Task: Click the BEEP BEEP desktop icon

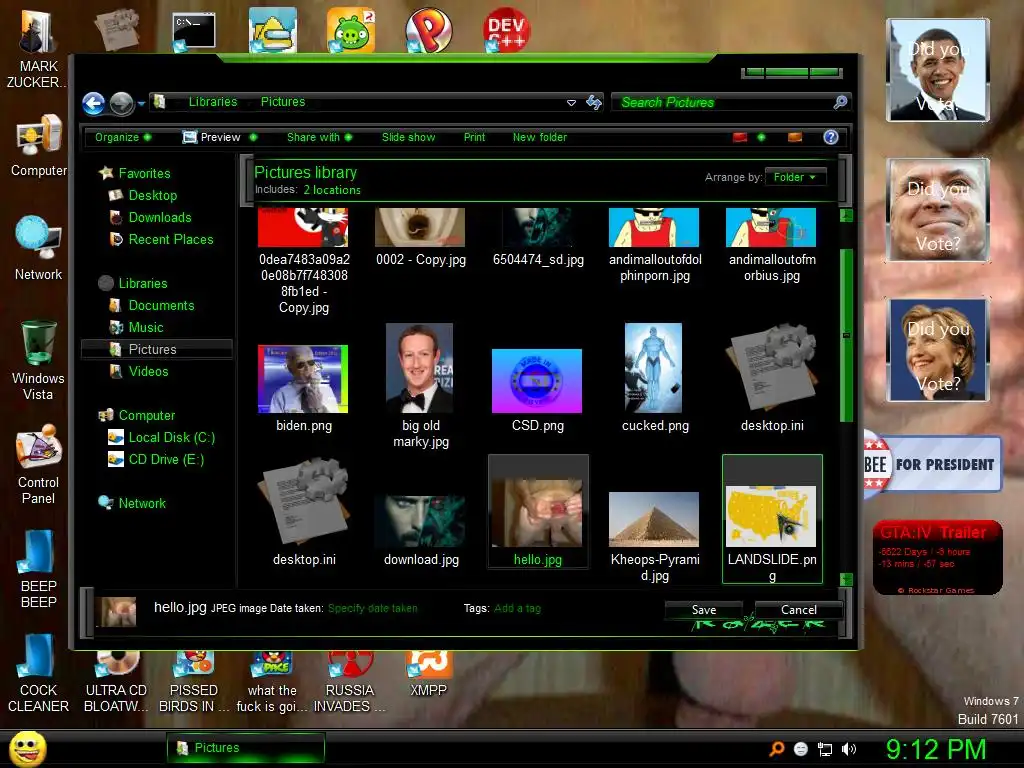Action: [39, 569]
